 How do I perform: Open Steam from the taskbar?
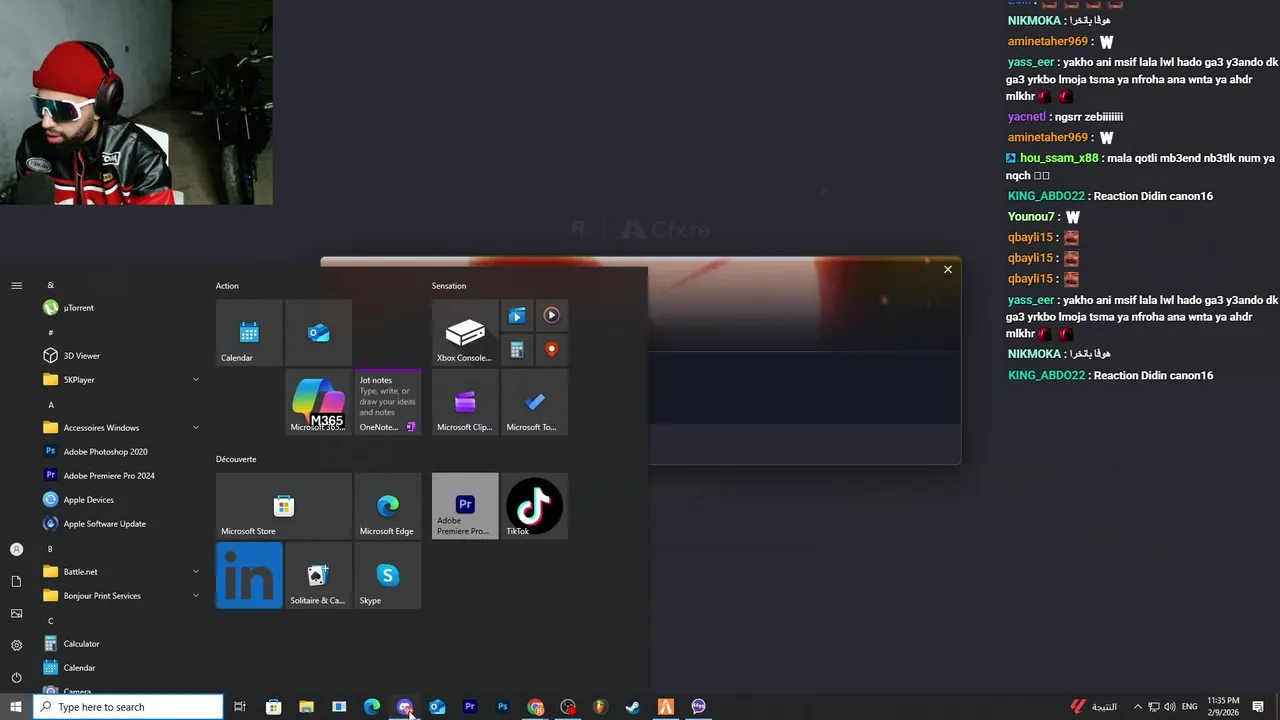click(633, 707)
